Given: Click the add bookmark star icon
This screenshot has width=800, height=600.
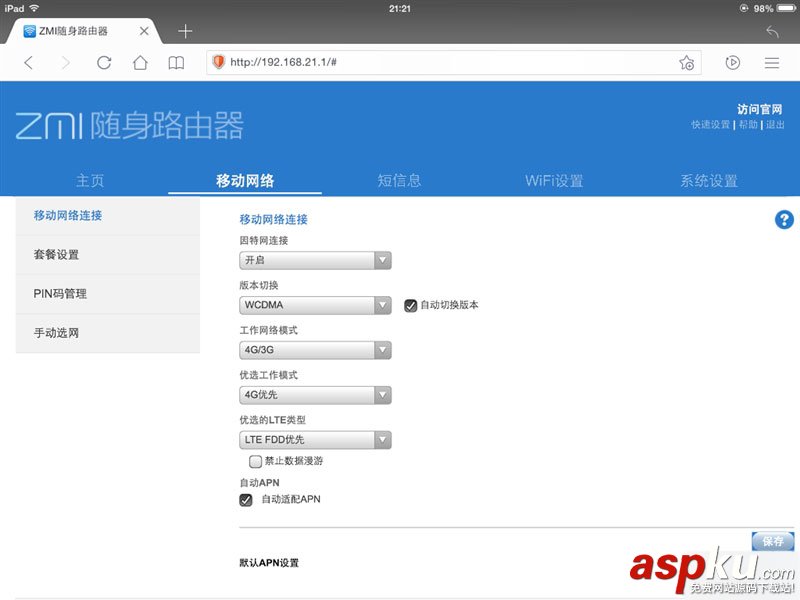Looking at the screenshot, I should point(686,62).
